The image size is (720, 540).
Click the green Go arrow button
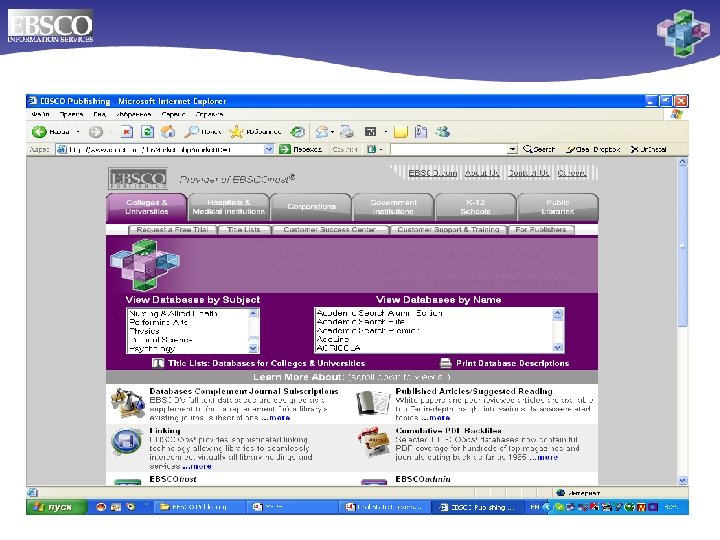coord(285,149)
